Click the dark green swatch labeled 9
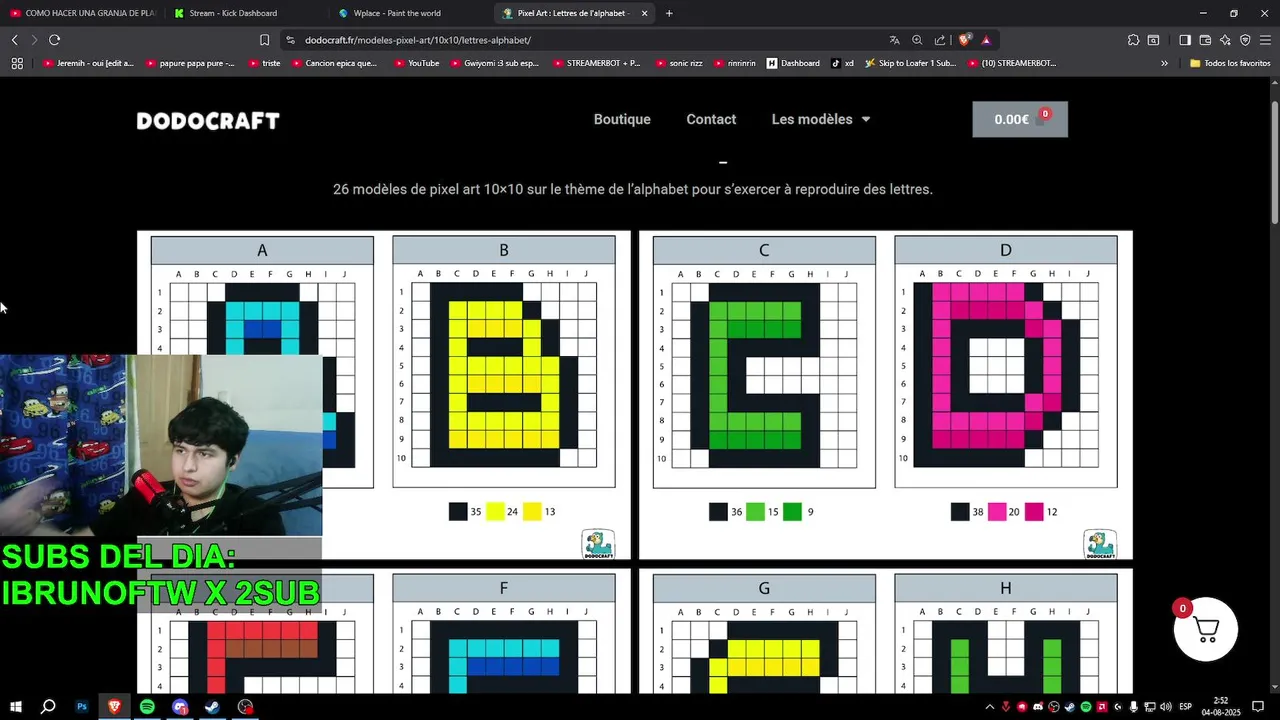Image resolution: width=1280 pixels, height=720 pixels. [792, 512]
